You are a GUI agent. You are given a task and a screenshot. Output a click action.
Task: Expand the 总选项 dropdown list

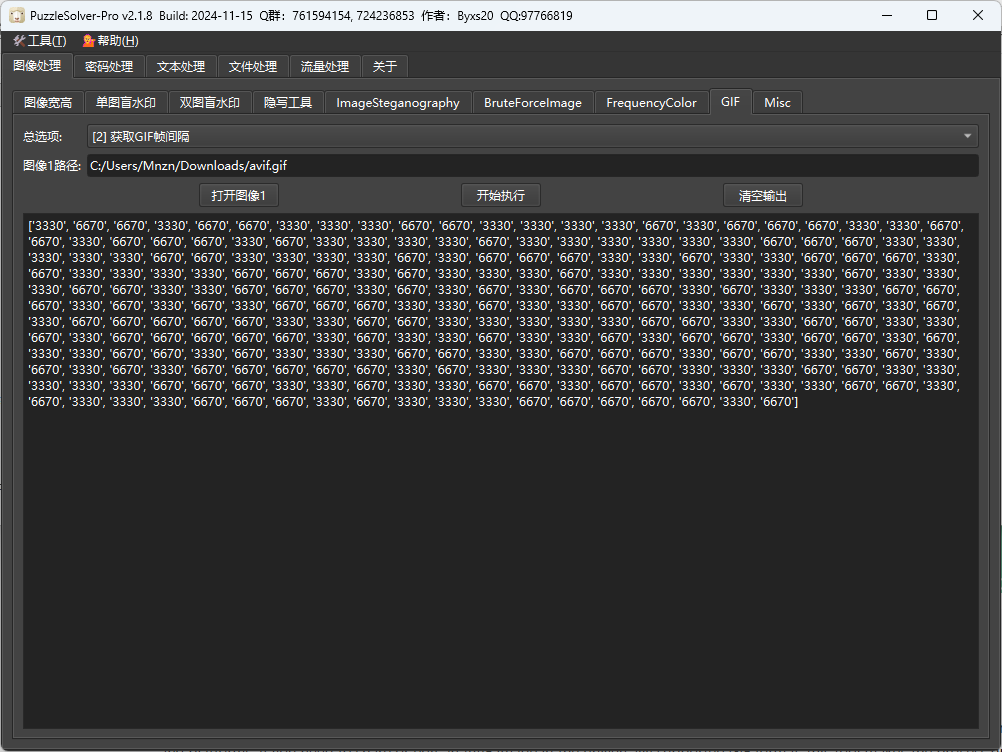point(532,137)
